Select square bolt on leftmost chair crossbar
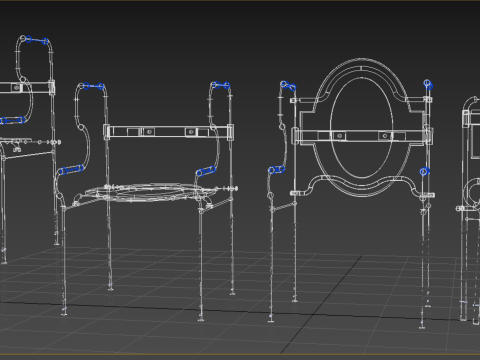The image size is (480, 360). [x=17, y=88]
